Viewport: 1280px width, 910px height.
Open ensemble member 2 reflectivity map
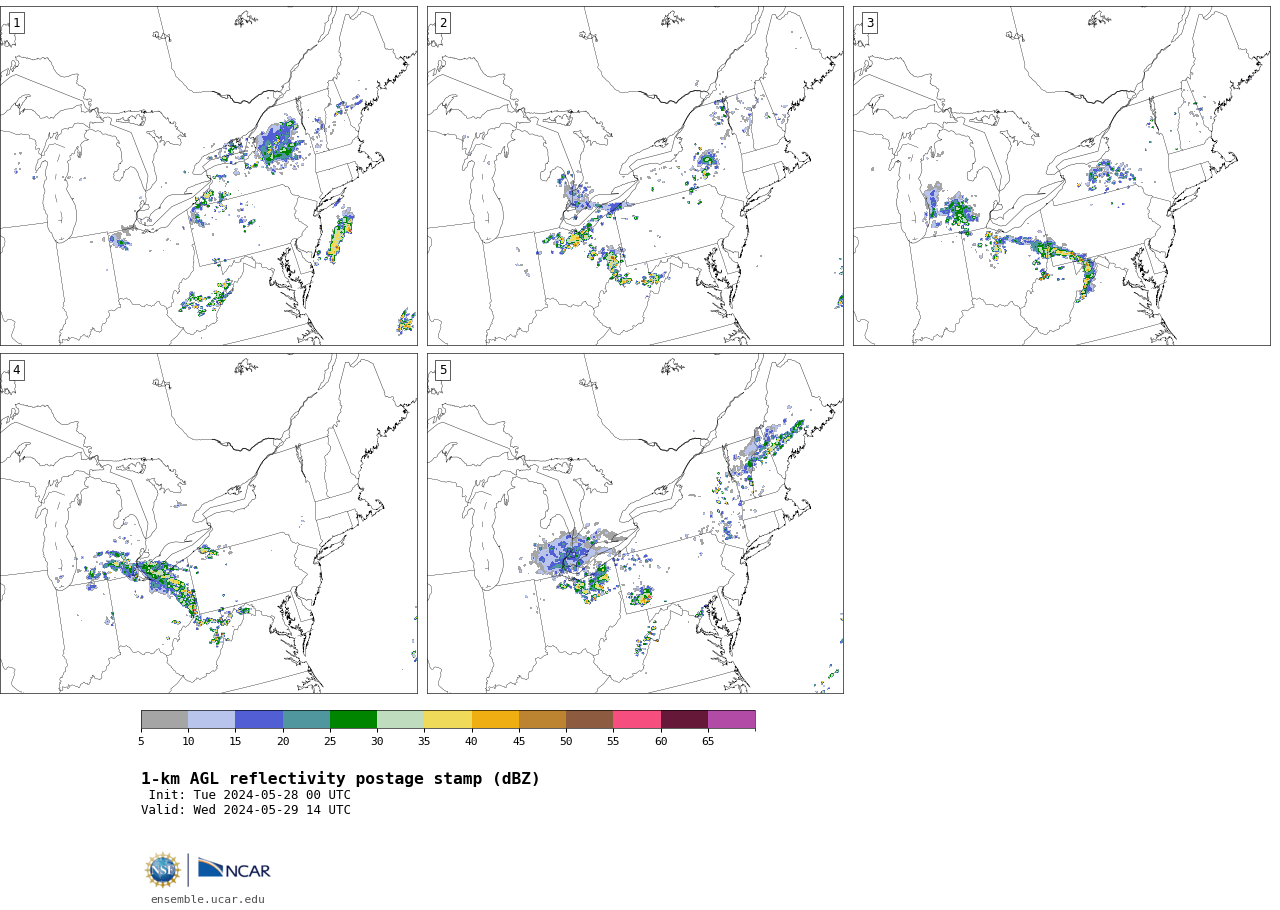(x=635, y=176)
